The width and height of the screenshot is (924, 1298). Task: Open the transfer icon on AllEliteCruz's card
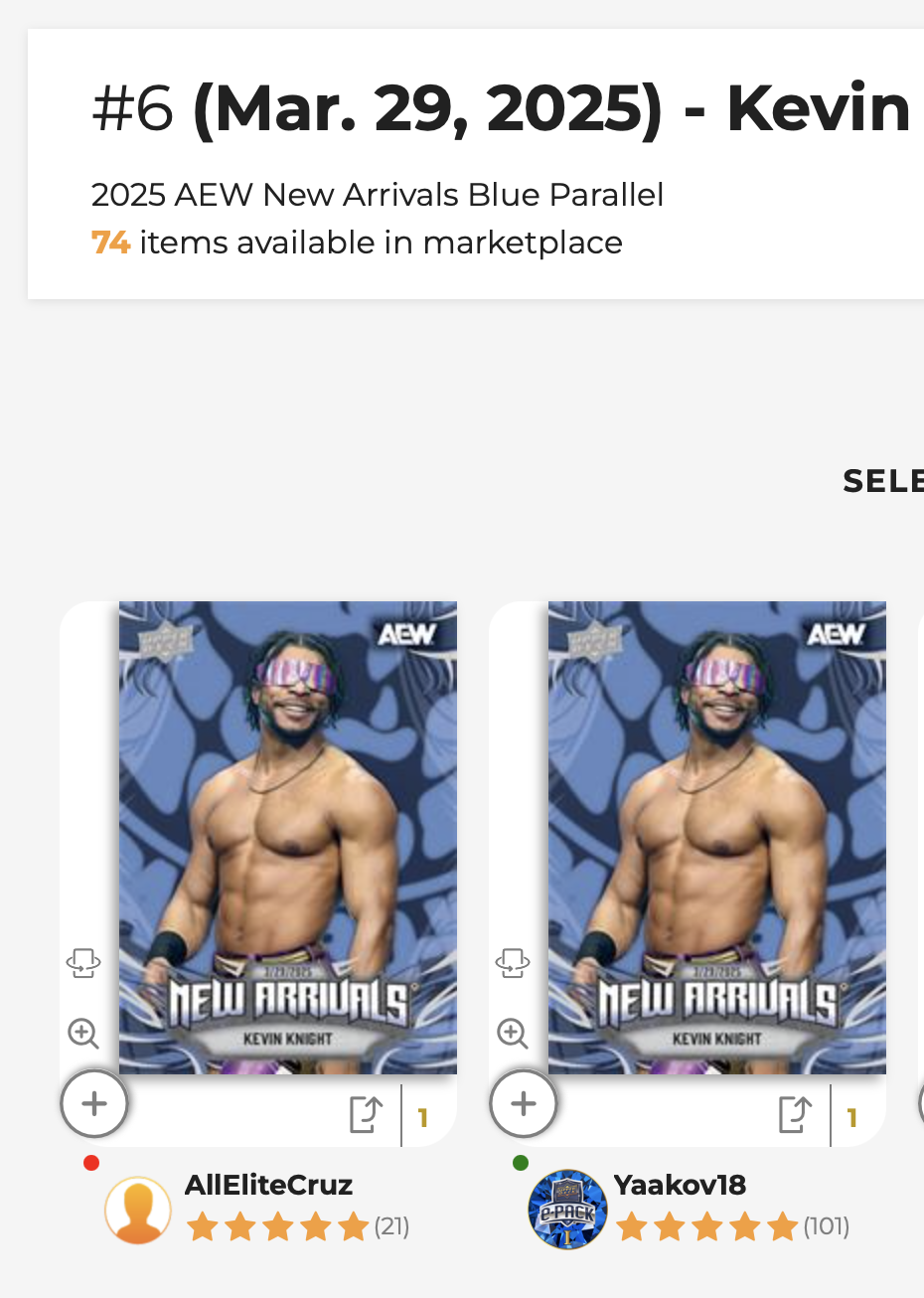click(366, 1114)
